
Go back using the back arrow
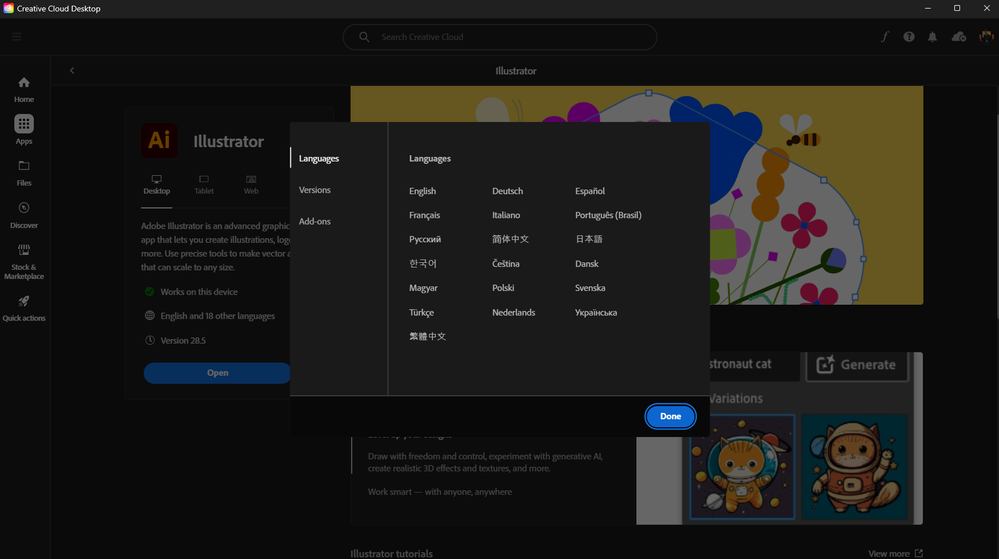click(72, 71)
